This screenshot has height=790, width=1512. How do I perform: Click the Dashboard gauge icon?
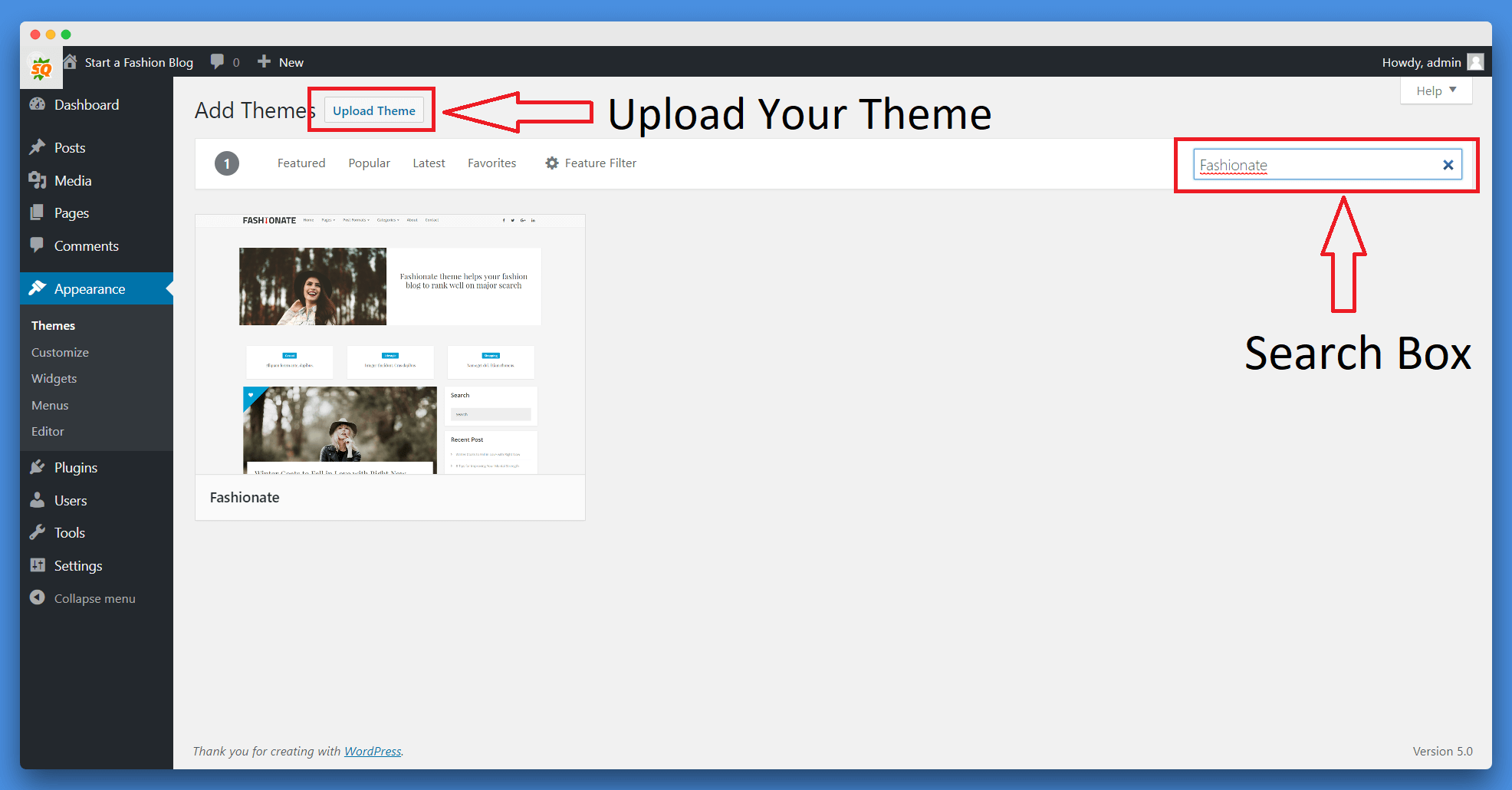click(x=37, y=104)
